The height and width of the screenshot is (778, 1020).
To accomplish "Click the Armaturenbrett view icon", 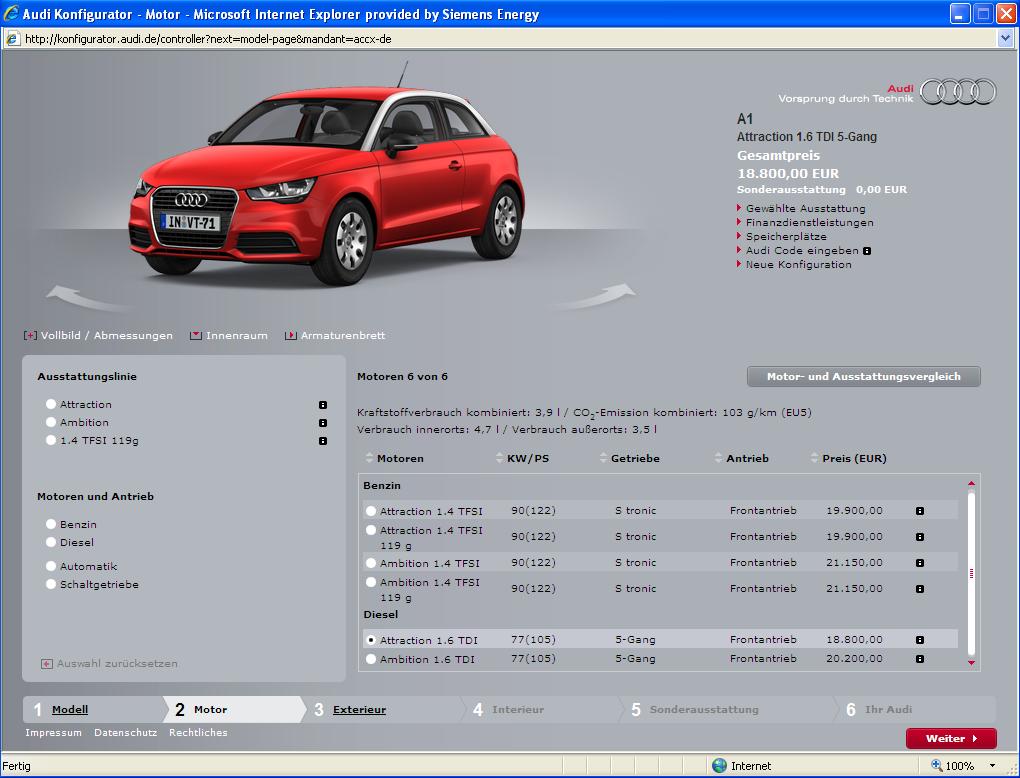I will coord(291,336).
